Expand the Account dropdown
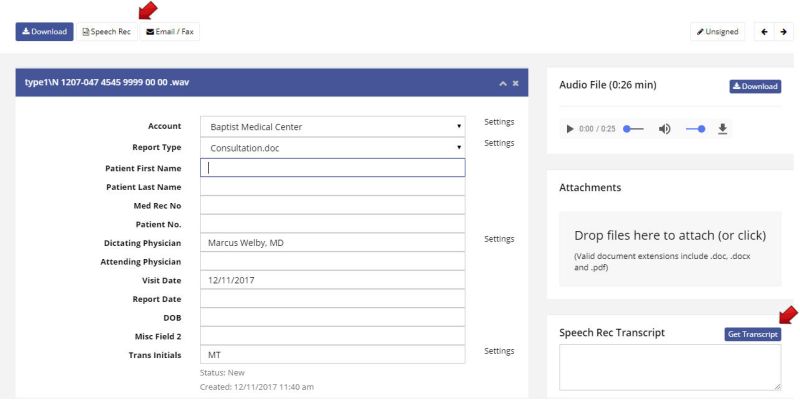800x401 pixels. pyautogui.click(x=332, y=127)
